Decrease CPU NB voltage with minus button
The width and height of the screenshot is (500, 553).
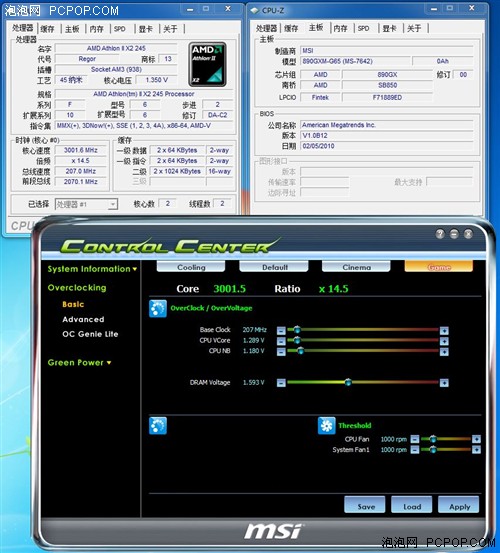pyautogui.click(x=281, y=352)
